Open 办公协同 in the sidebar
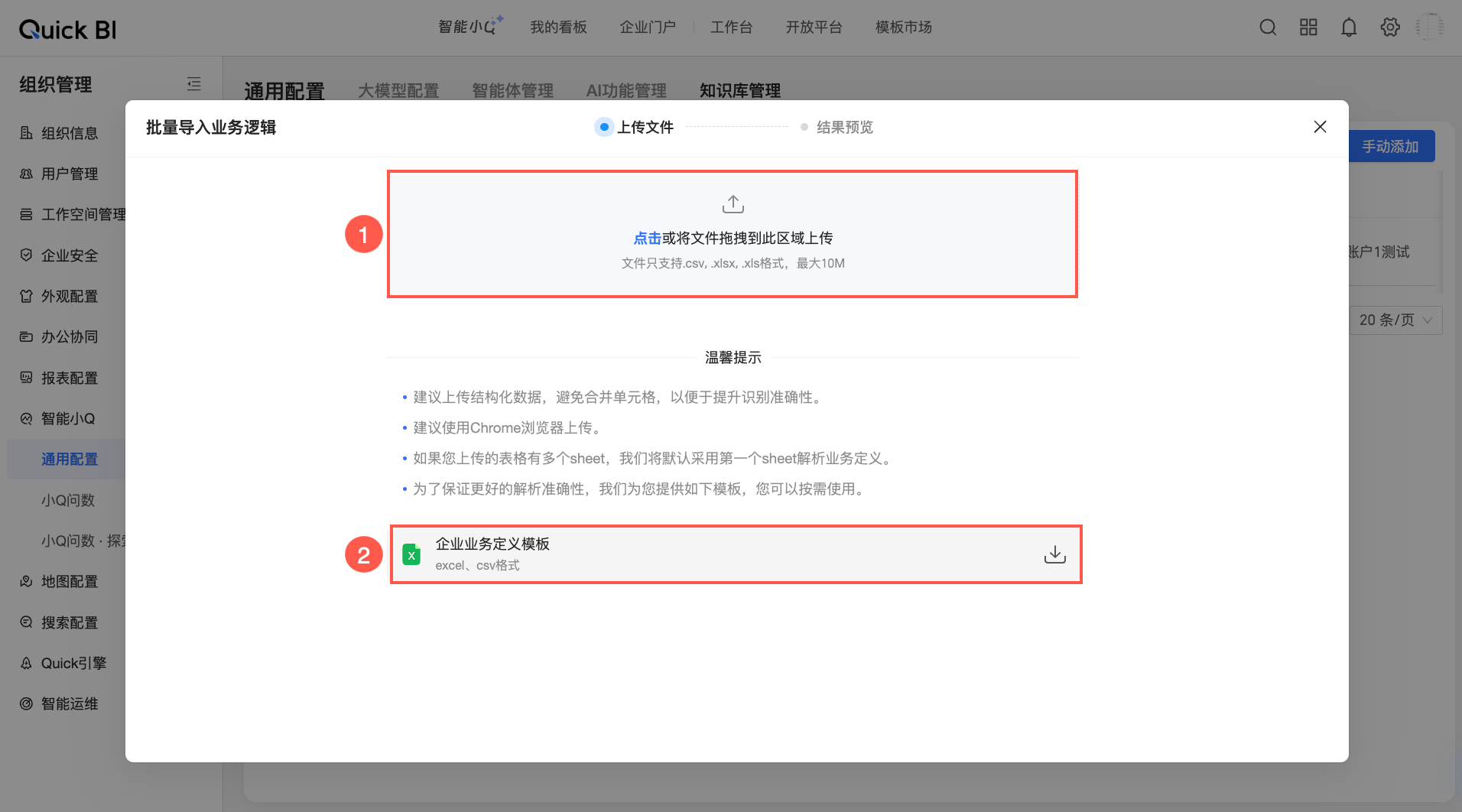The height and width of the screenshot is (812, 1462). (x=70, y=336)
